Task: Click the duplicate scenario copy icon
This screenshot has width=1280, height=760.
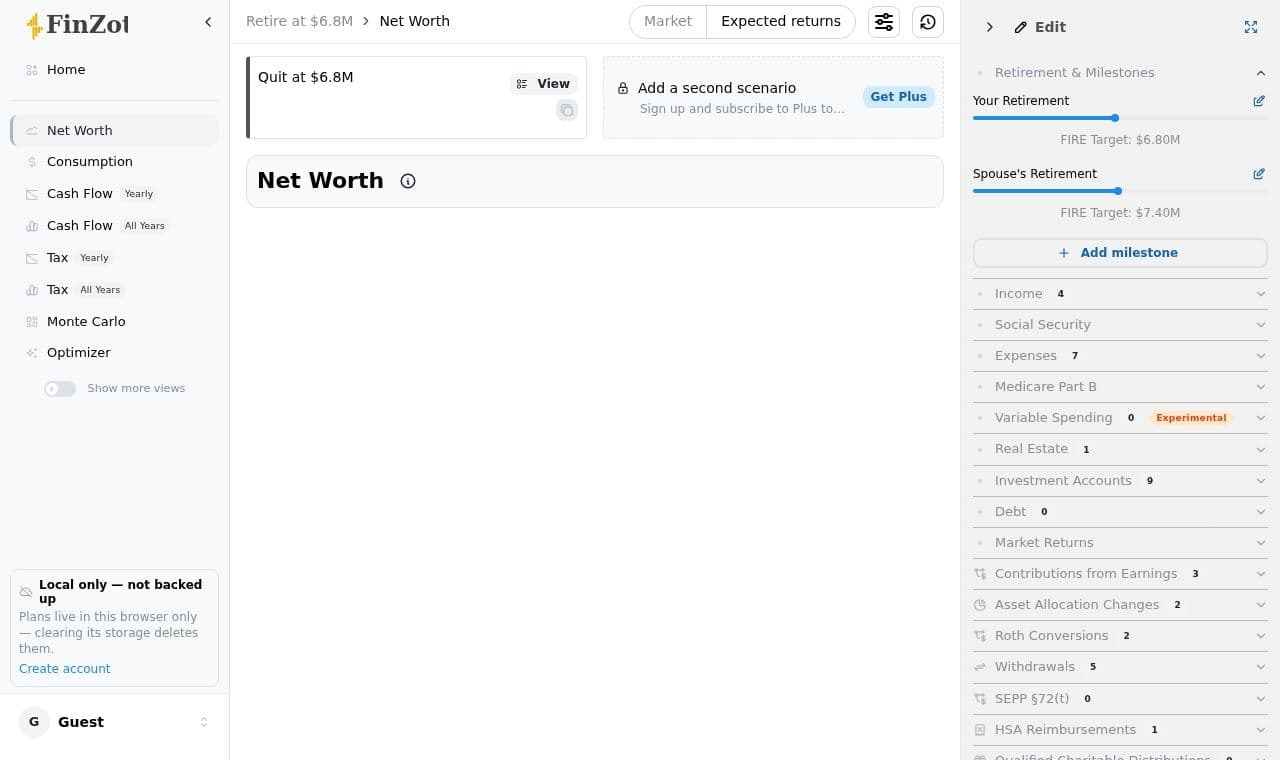Action: [x=567, y=110]
